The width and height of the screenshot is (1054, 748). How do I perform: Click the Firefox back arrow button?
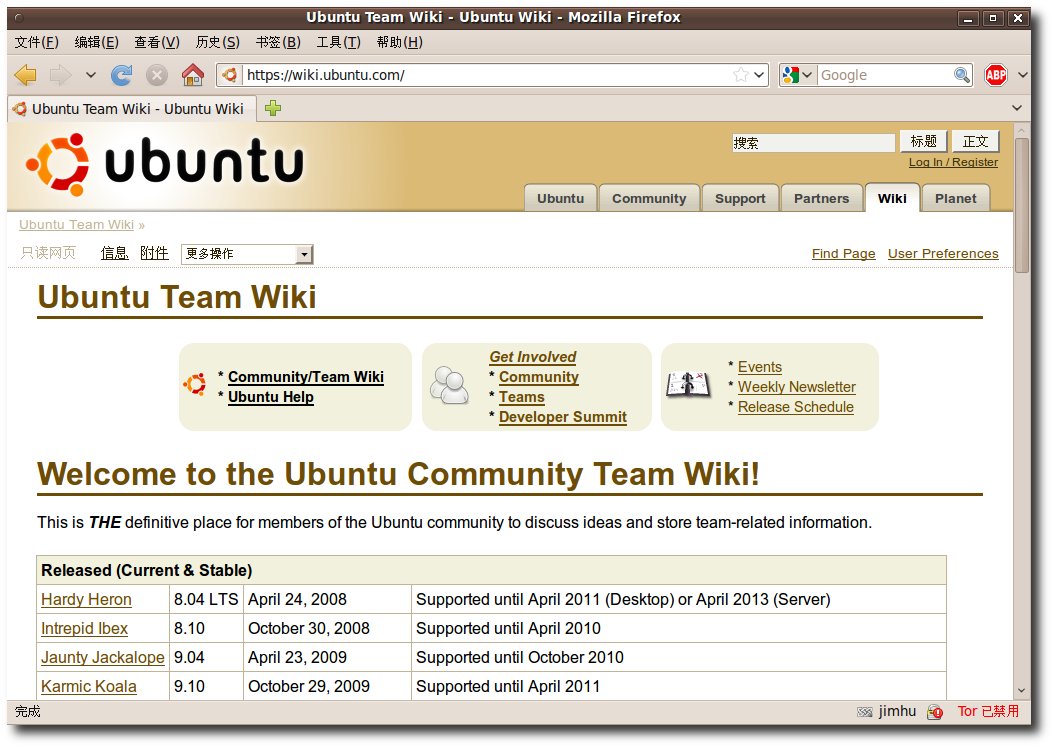point(26,75)
